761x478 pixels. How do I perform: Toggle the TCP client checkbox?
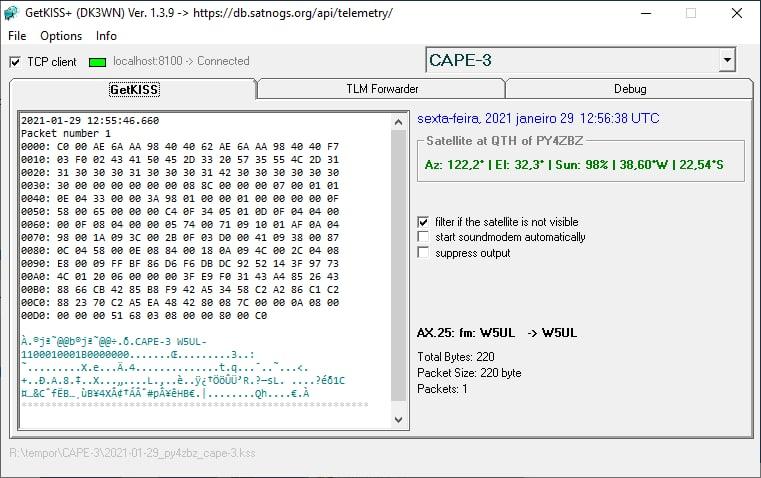point(15,62)
